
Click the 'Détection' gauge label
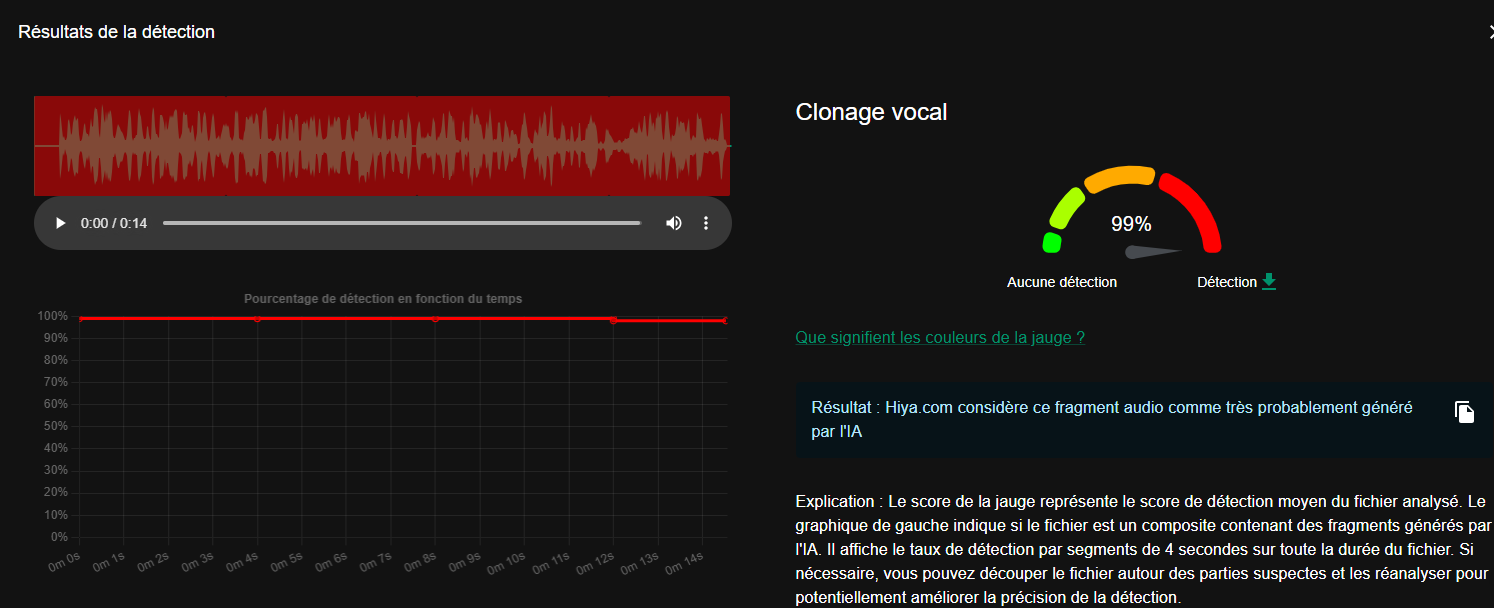pyautogui.click(x=1226, y=282)
